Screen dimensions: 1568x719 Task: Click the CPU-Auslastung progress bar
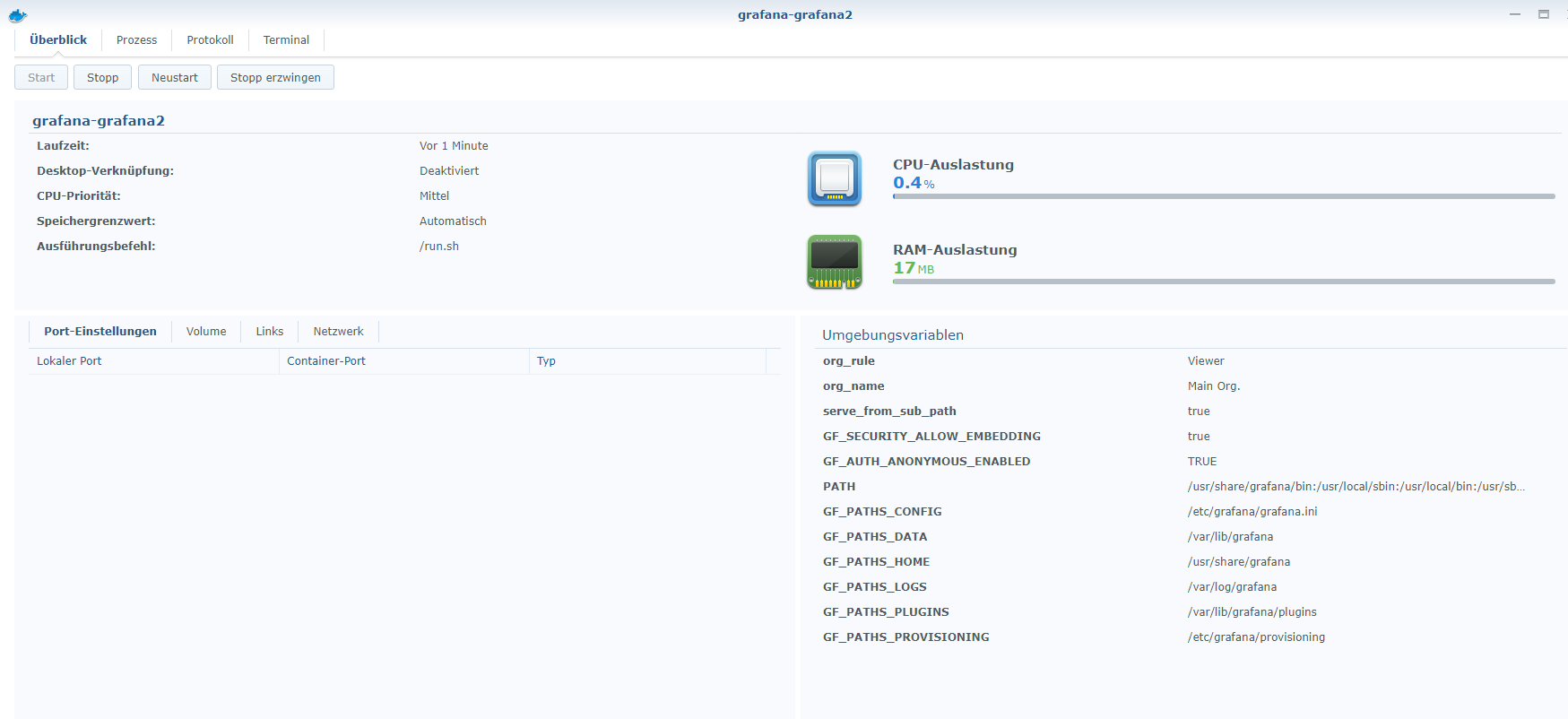1224,196
